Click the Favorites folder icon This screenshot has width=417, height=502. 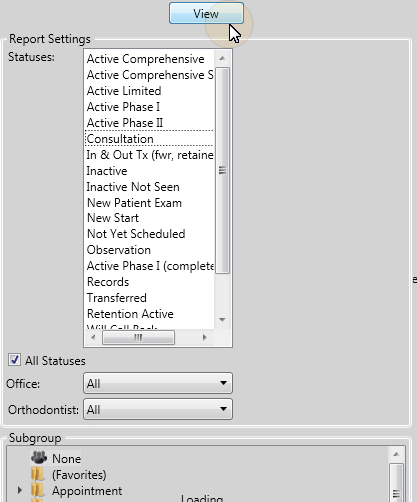tap(37, 474)
